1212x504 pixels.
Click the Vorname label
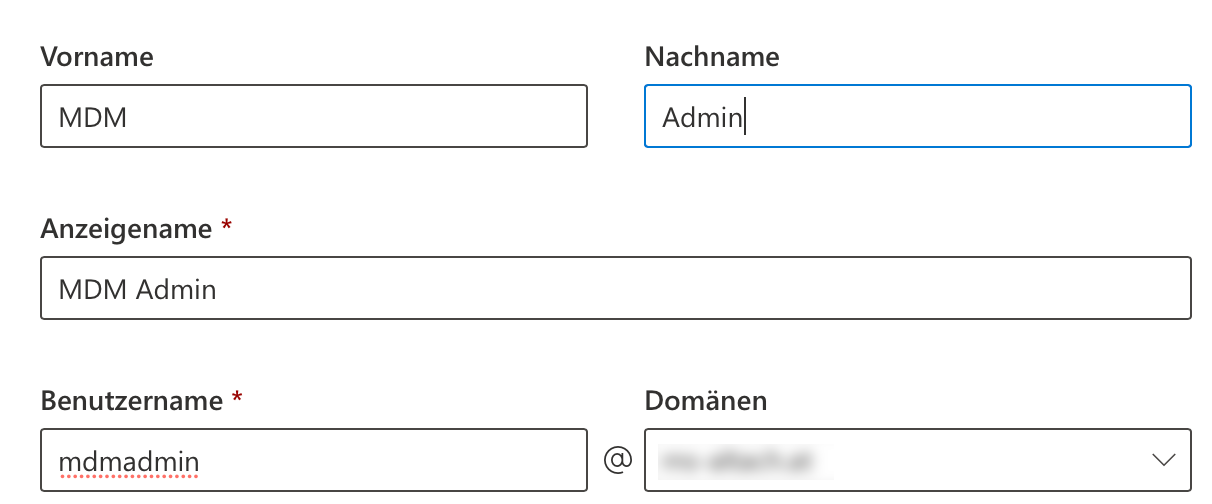(x=97, y=57)
